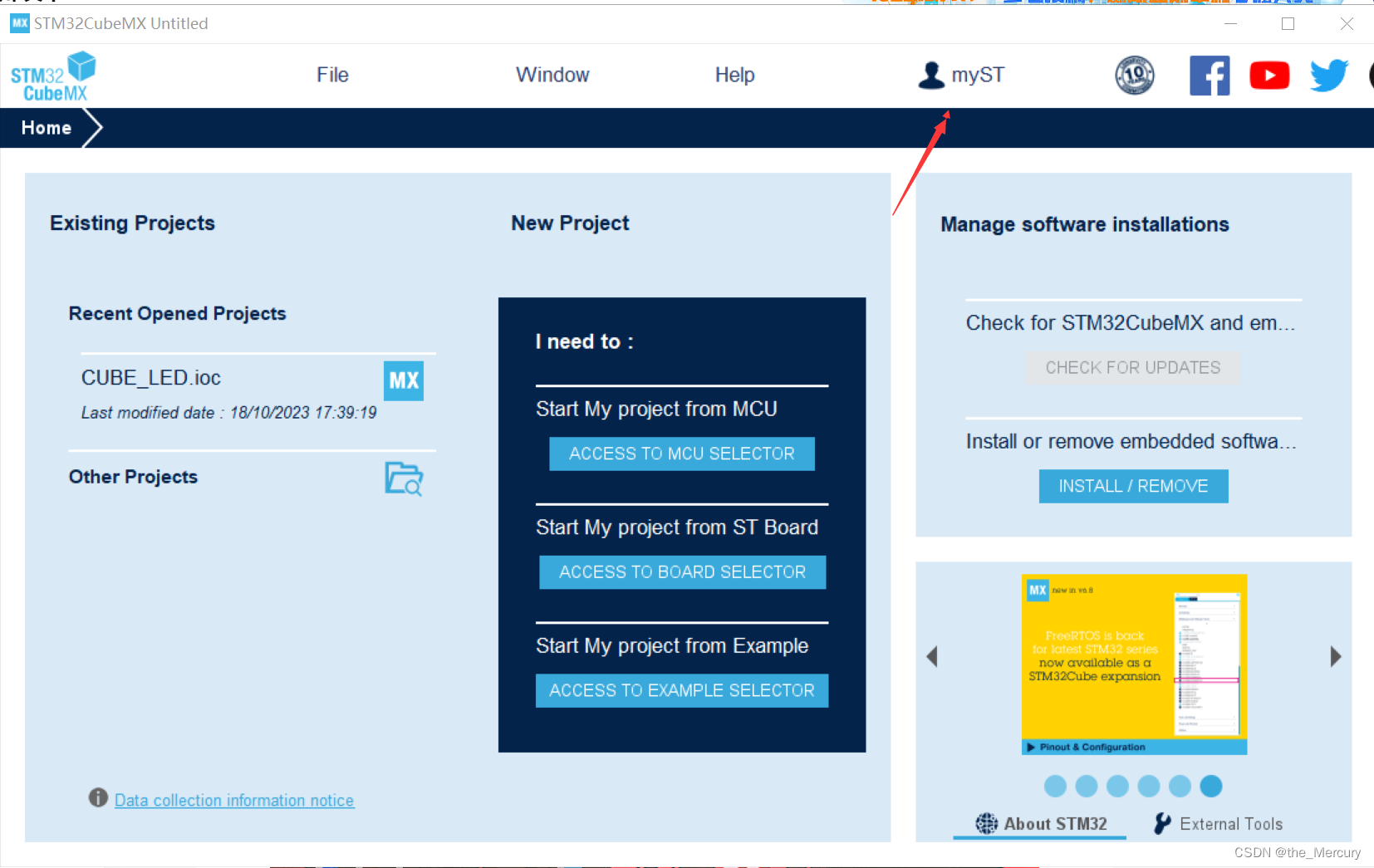
Task: Click Install or remove embedded softwa... text
Action: click(x=1131, y=441)
